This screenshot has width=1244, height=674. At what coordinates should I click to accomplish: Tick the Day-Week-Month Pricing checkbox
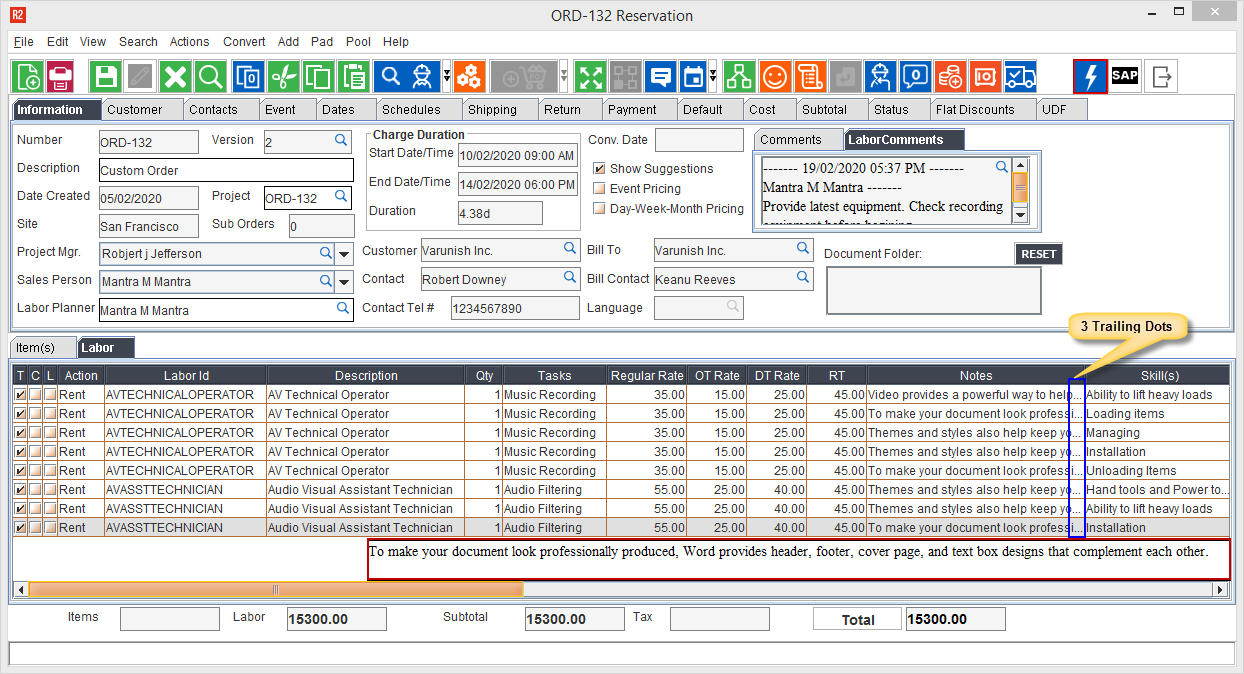[x=600, y=209]
